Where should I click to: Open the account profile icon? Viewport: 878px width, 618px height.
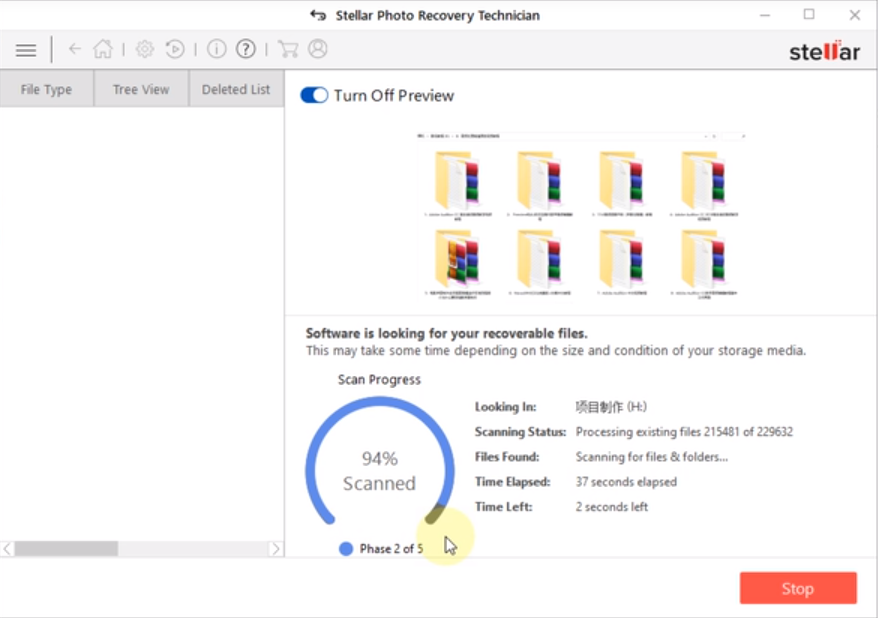[x=316, y=48]
